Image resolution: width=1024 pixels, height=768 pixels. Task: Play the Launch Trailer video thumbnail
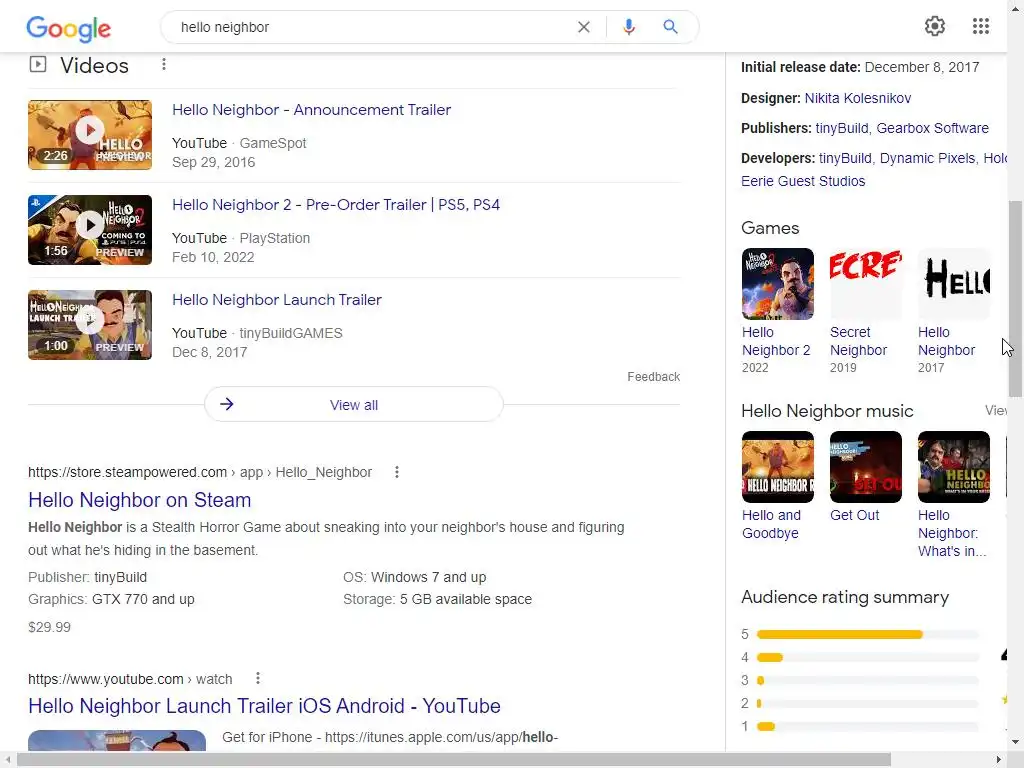[90, 325]
